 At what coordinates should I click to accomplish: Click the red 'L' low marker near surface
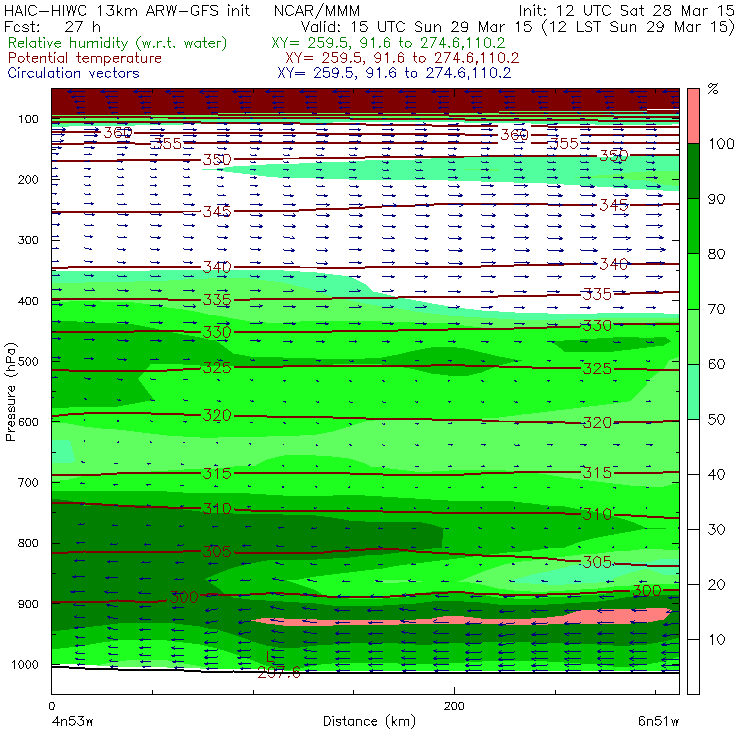tap(270, 657)
